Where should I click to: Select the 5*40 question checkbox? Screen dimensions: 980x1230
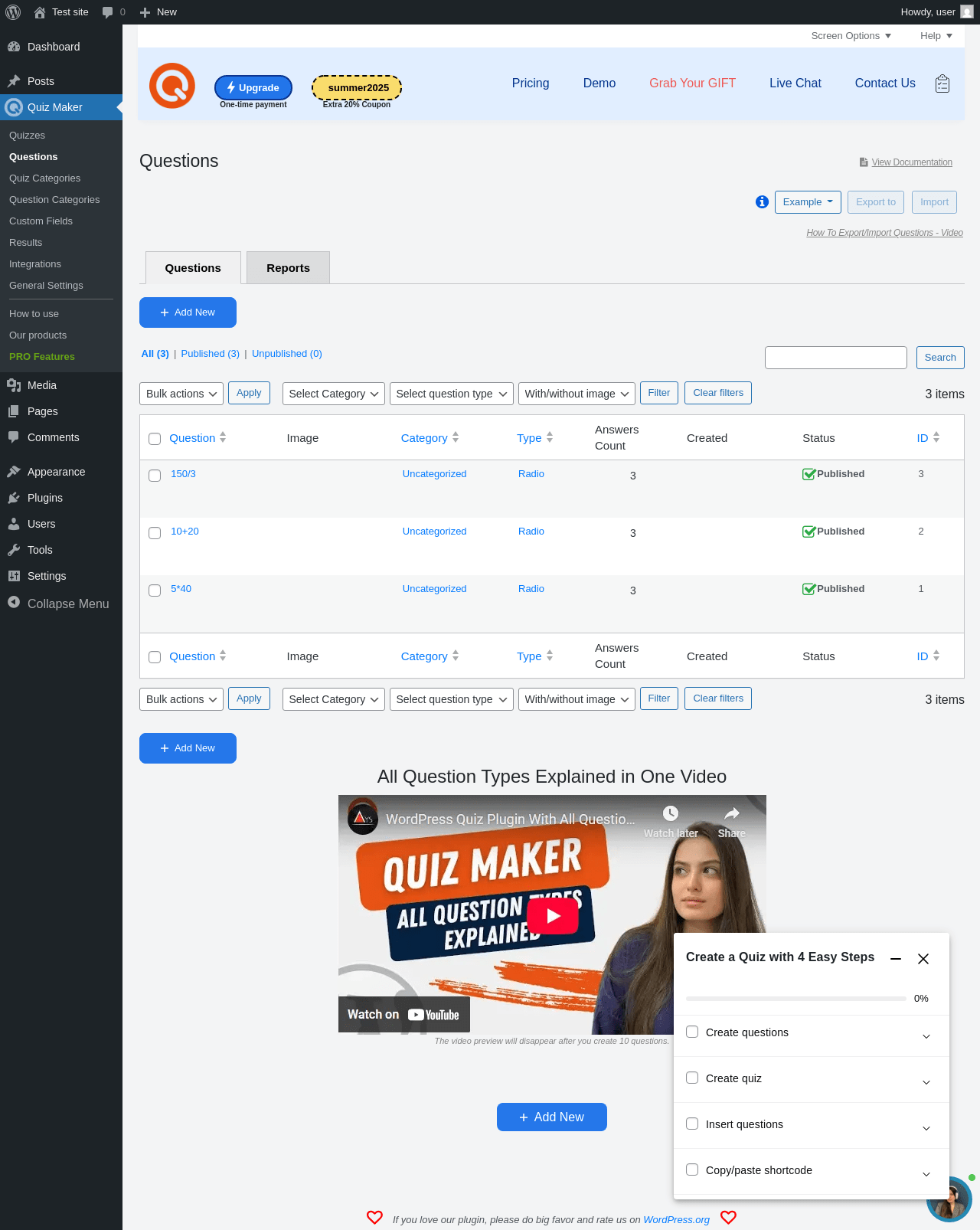pos(155,590)
